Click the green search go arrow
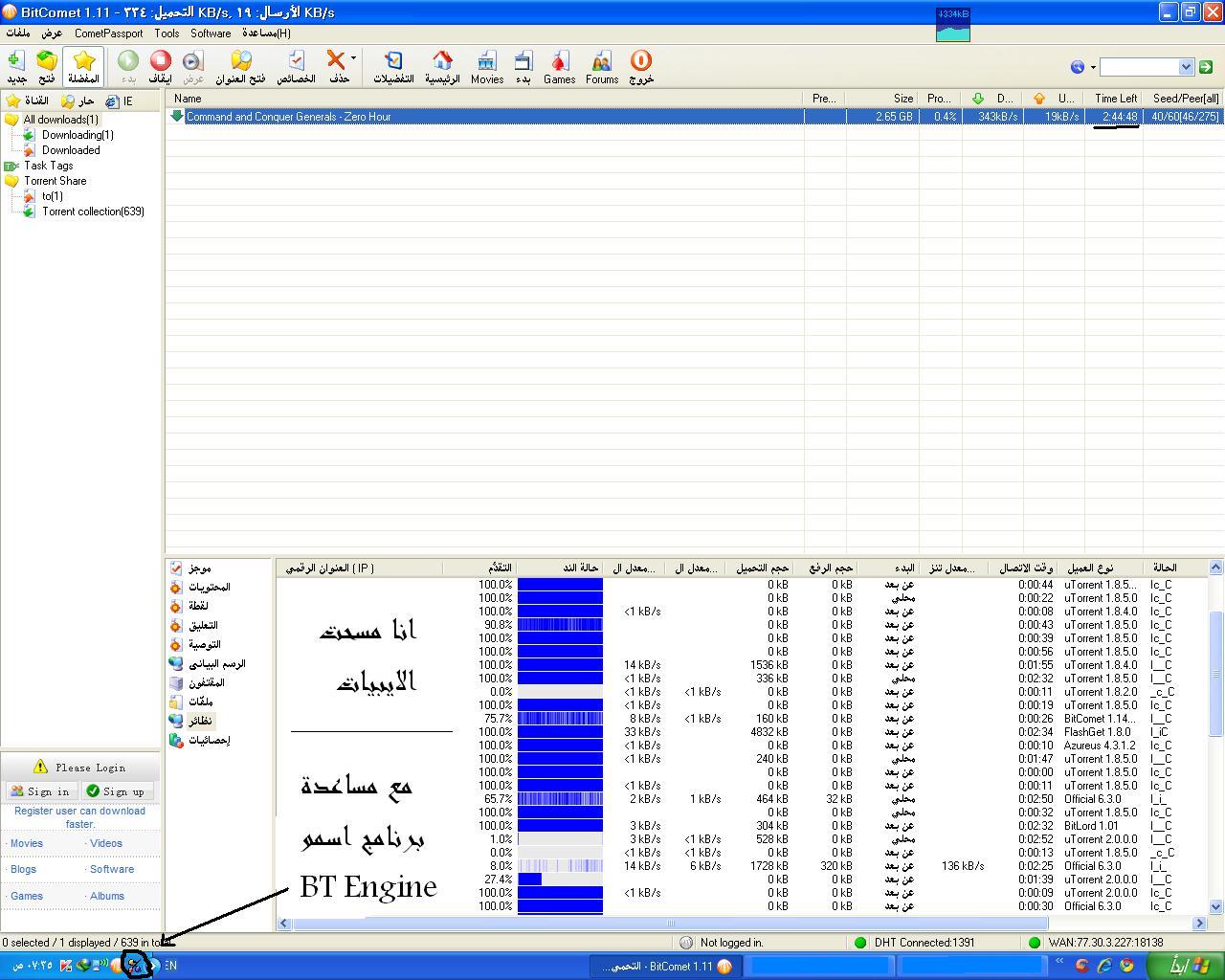Viewport: 1225px width, 980px height. pyautogui.click(x=1206, y=67)
